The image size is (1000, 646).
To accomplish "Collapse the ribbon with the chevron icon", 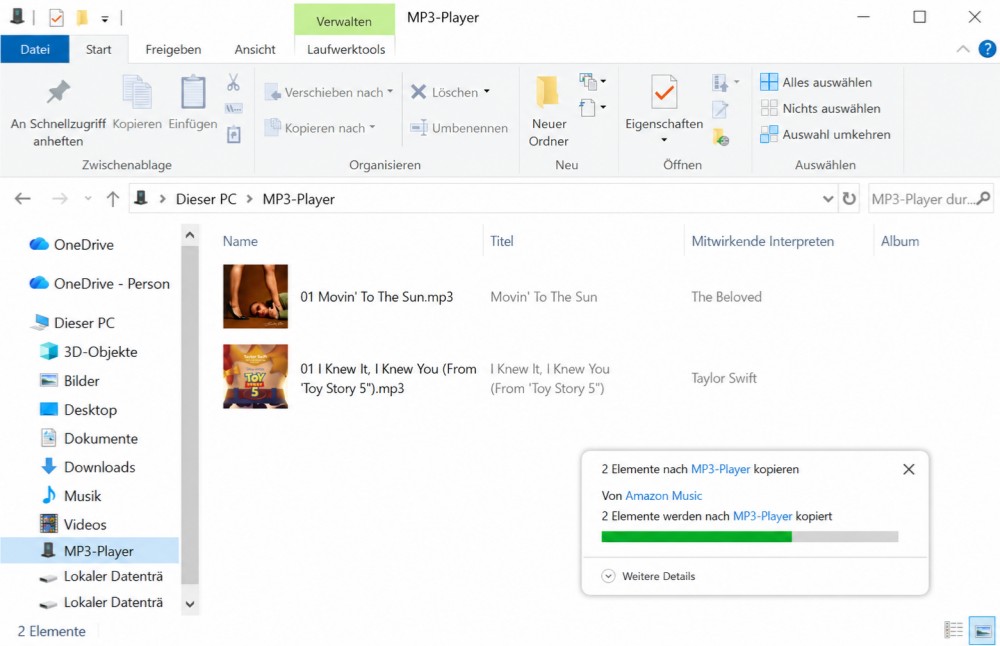I will (963, 49).
